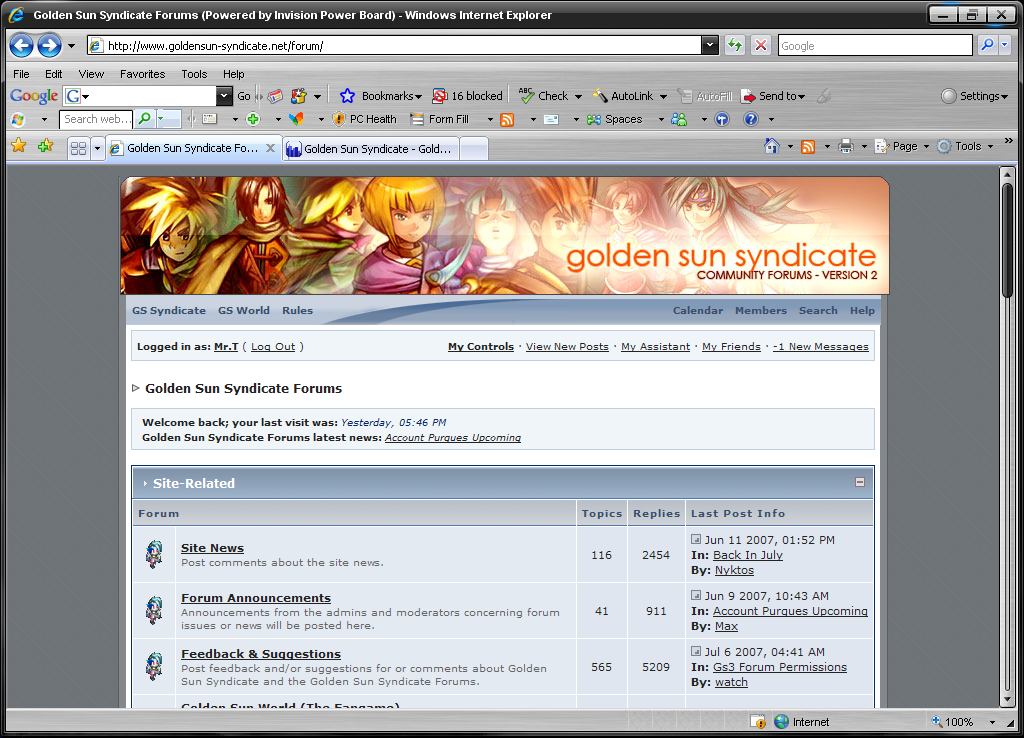Click the Google toolbar Settings button
1024x738 pixels.
(x=974, y=96)
